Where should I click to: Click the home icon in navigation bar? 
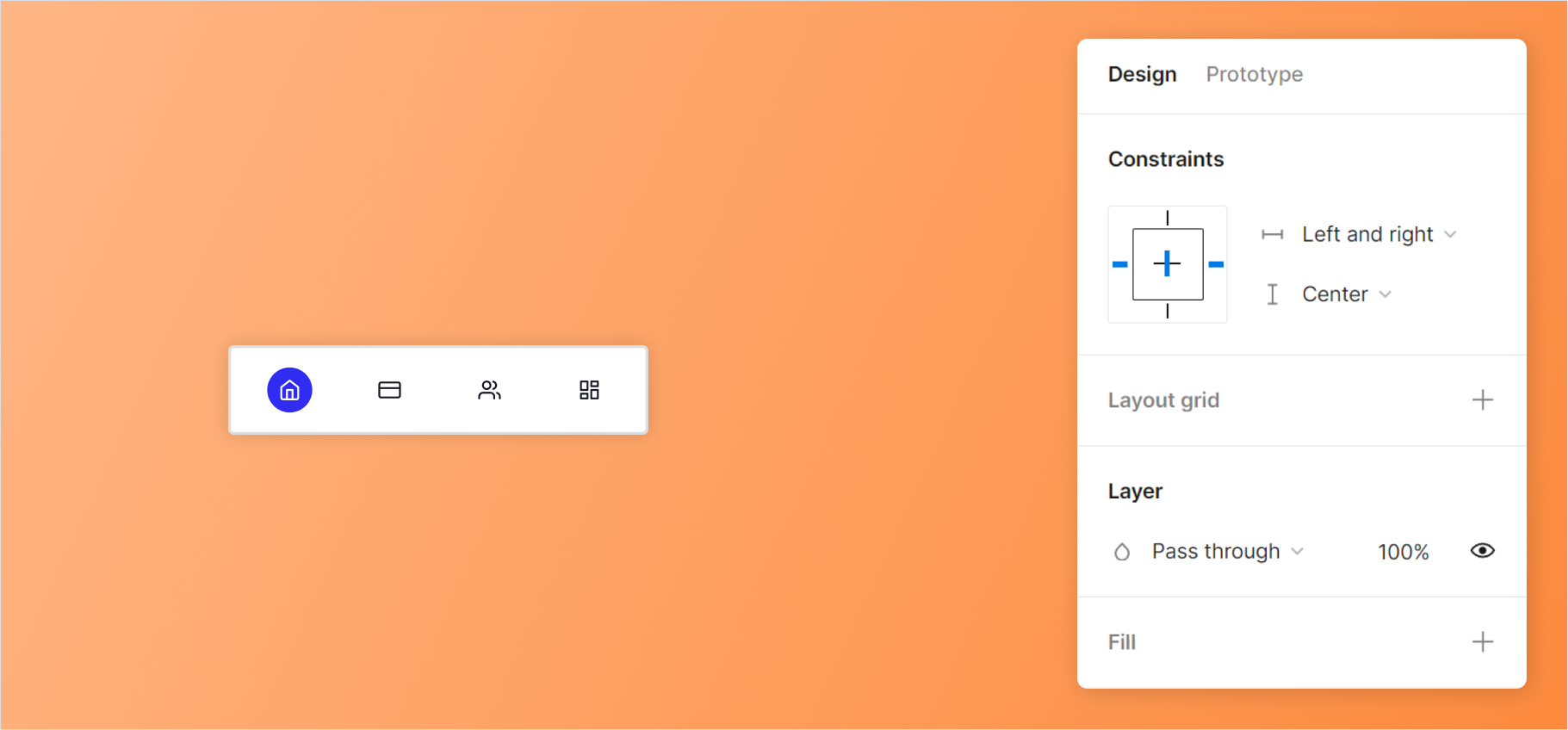289,390
